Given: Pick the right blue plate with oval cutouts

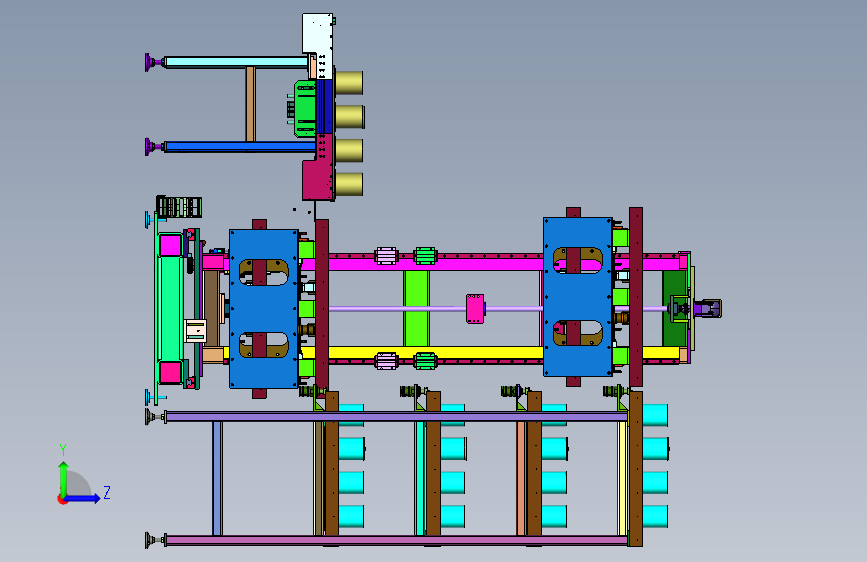Looking at the screenshot, I should click(578, 296).
